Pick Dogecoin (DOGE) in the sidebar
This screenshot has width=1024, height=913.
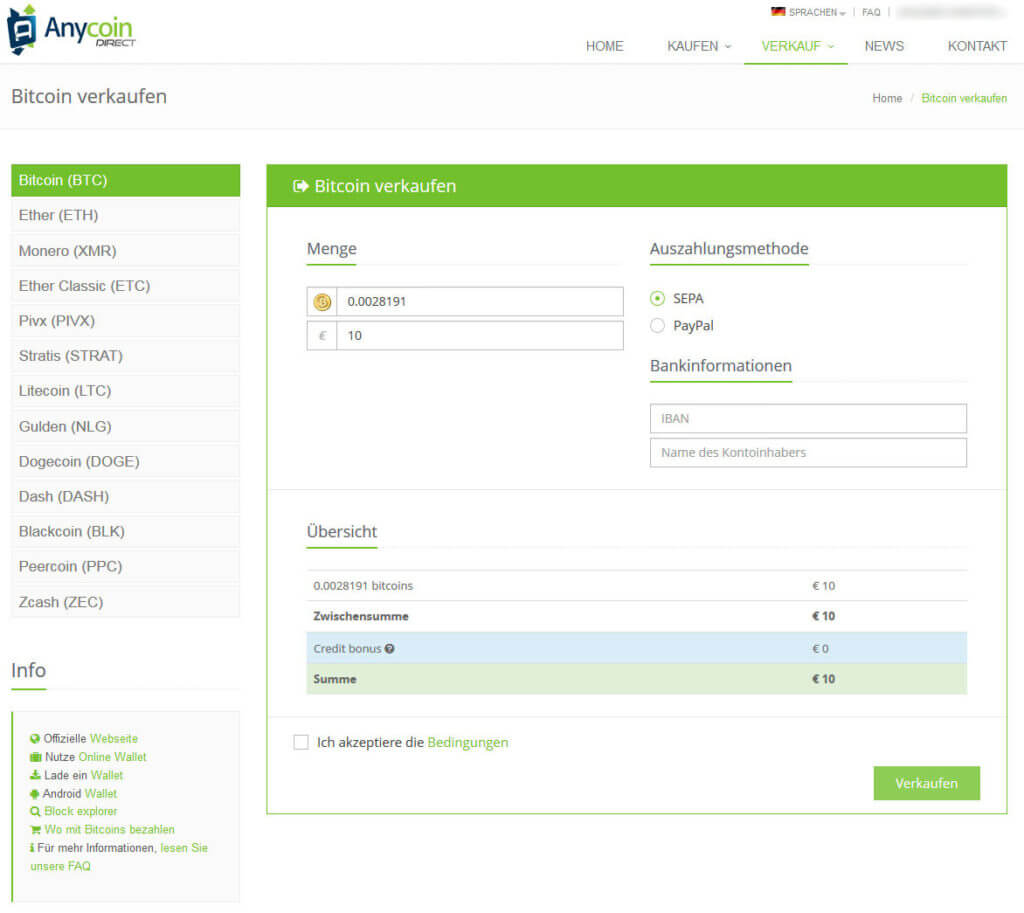(x=125, y=461)
